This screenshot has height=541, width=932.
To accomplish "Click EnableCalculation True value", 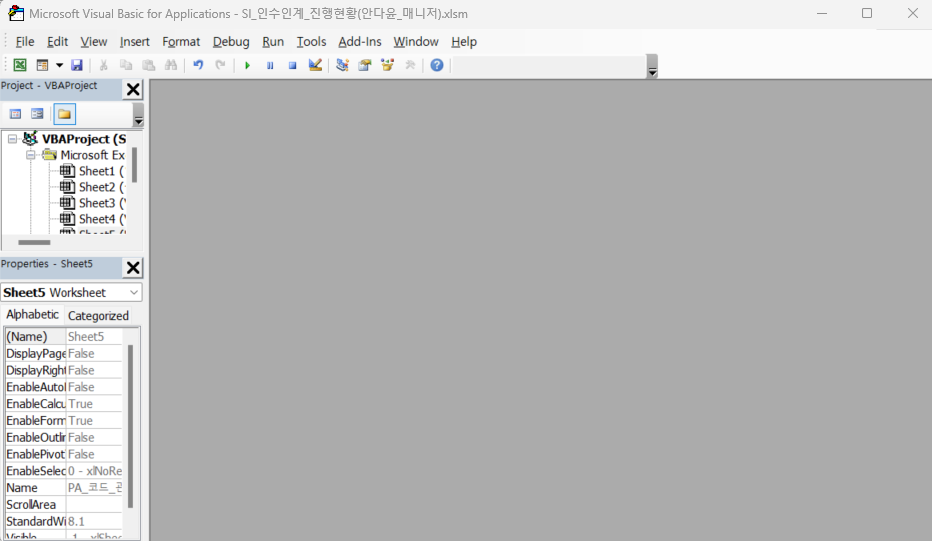I will [x=94, y=404].
